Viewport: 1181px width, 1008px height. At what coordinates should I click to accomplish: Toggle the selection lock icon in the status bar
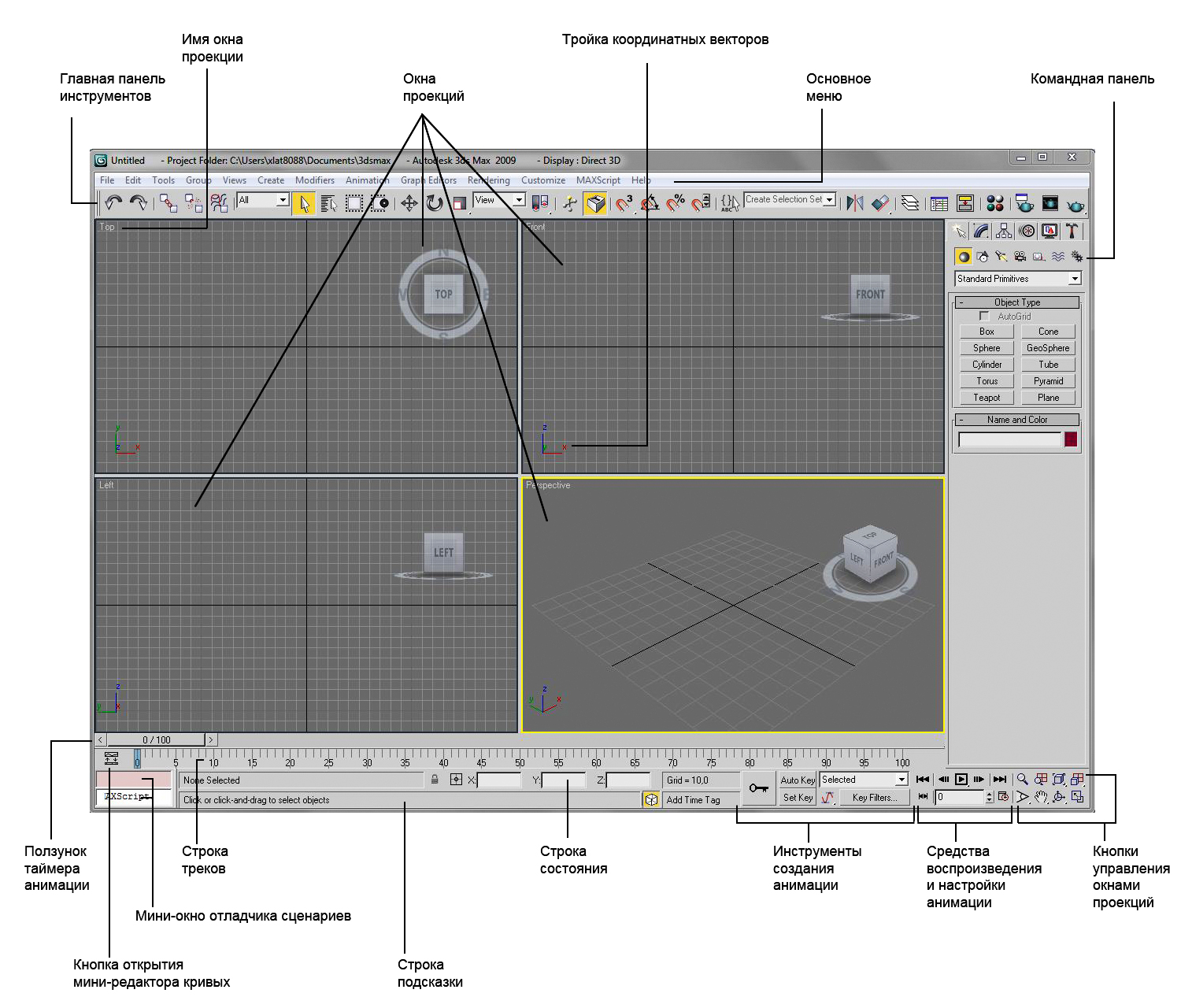[435, 780]
